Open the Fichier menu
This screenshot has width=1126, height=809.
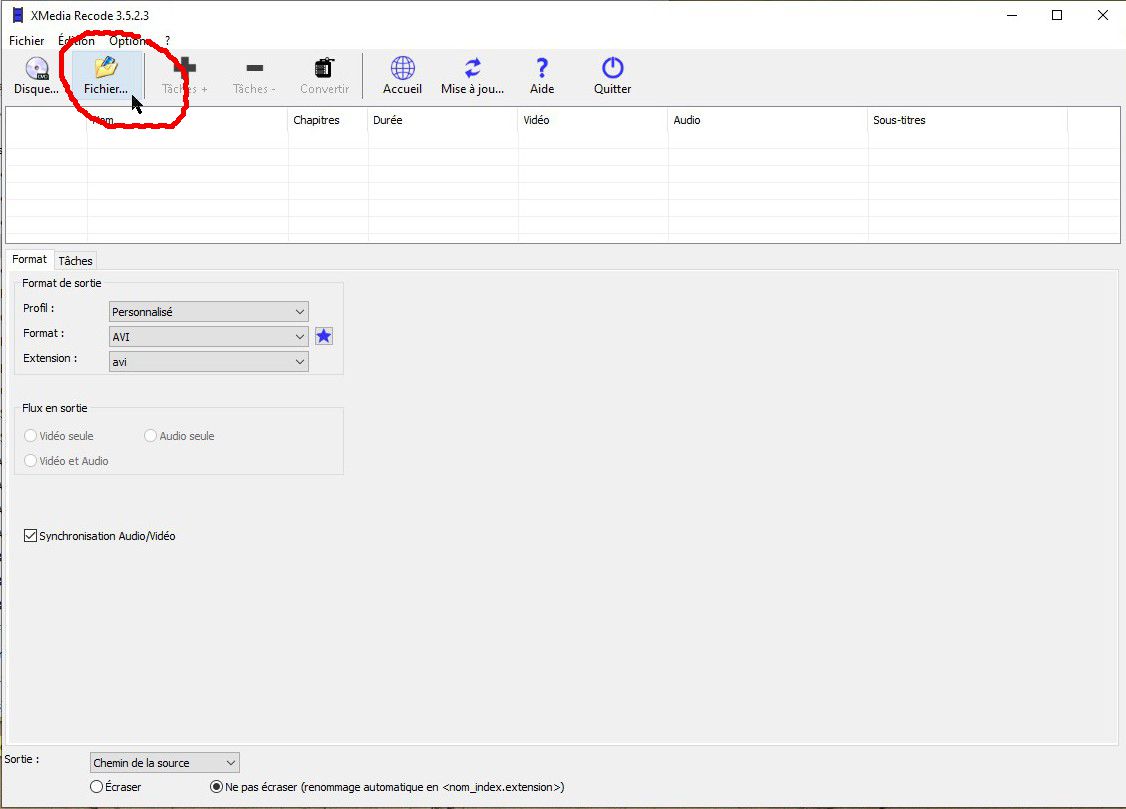(27, 41)
